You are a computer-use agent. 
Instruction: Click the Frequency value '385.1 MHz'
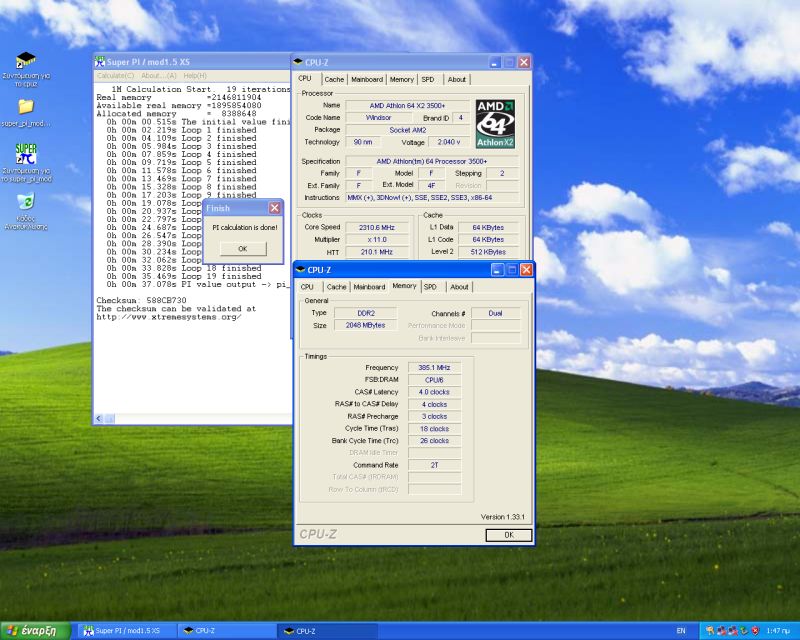434,368
